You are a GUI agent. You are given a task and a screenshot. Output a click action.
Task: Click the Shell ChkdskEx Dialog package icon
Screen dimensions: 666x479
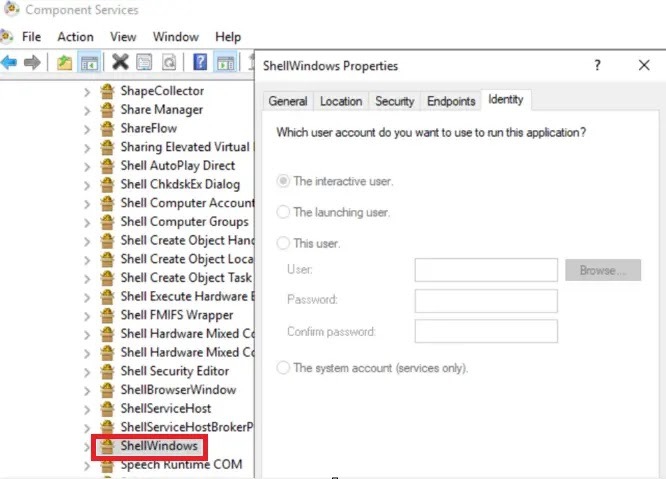[x=107, y=184]
